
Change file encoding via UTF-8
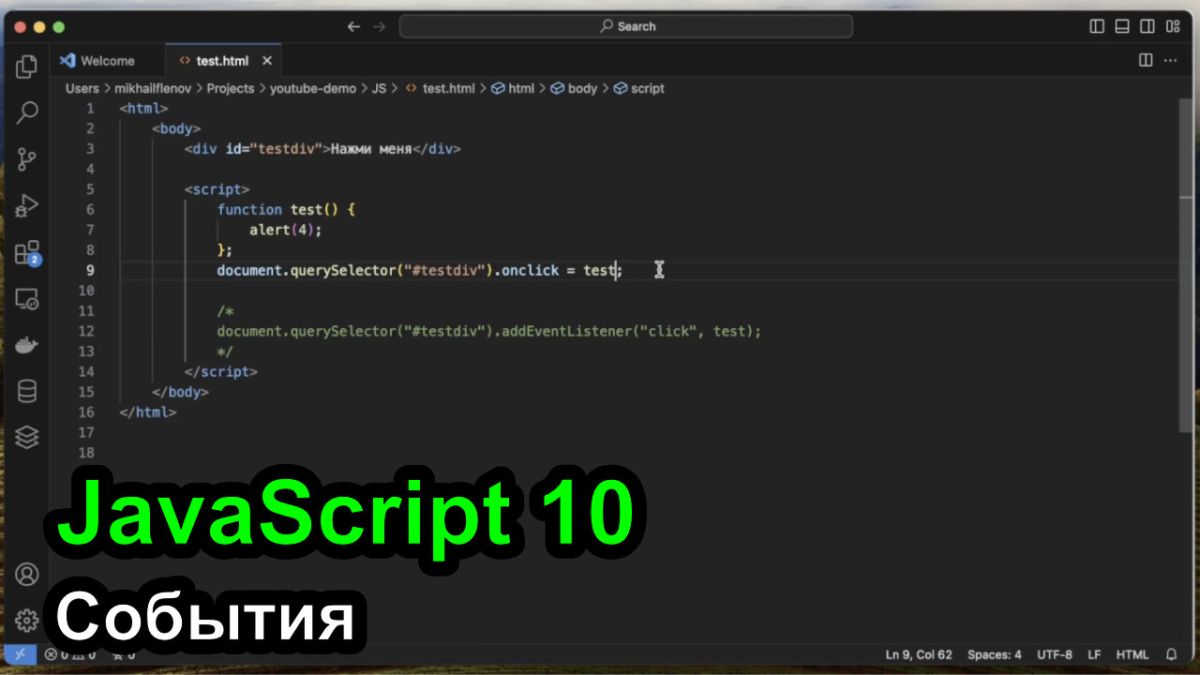1055,655
